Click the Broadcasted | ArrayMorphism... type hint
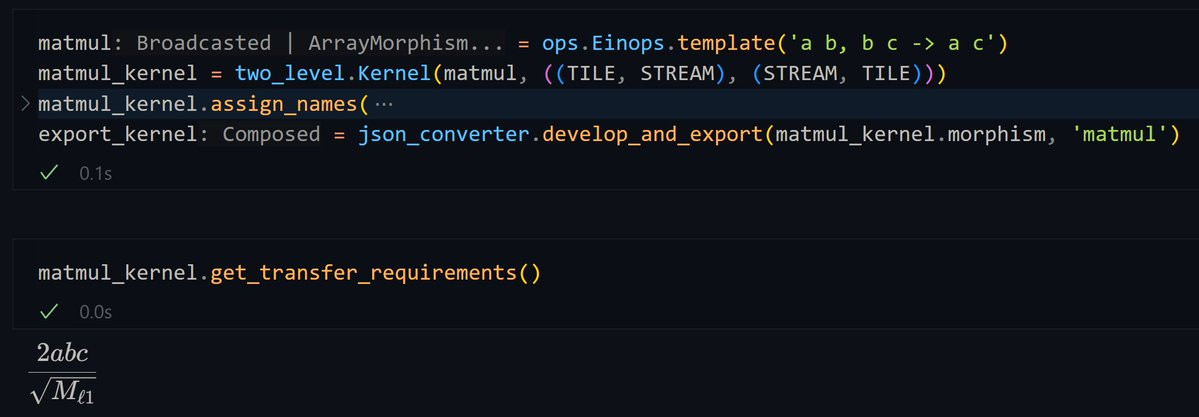This screenshot has width=1199, height=417. (x=320, y=43)
